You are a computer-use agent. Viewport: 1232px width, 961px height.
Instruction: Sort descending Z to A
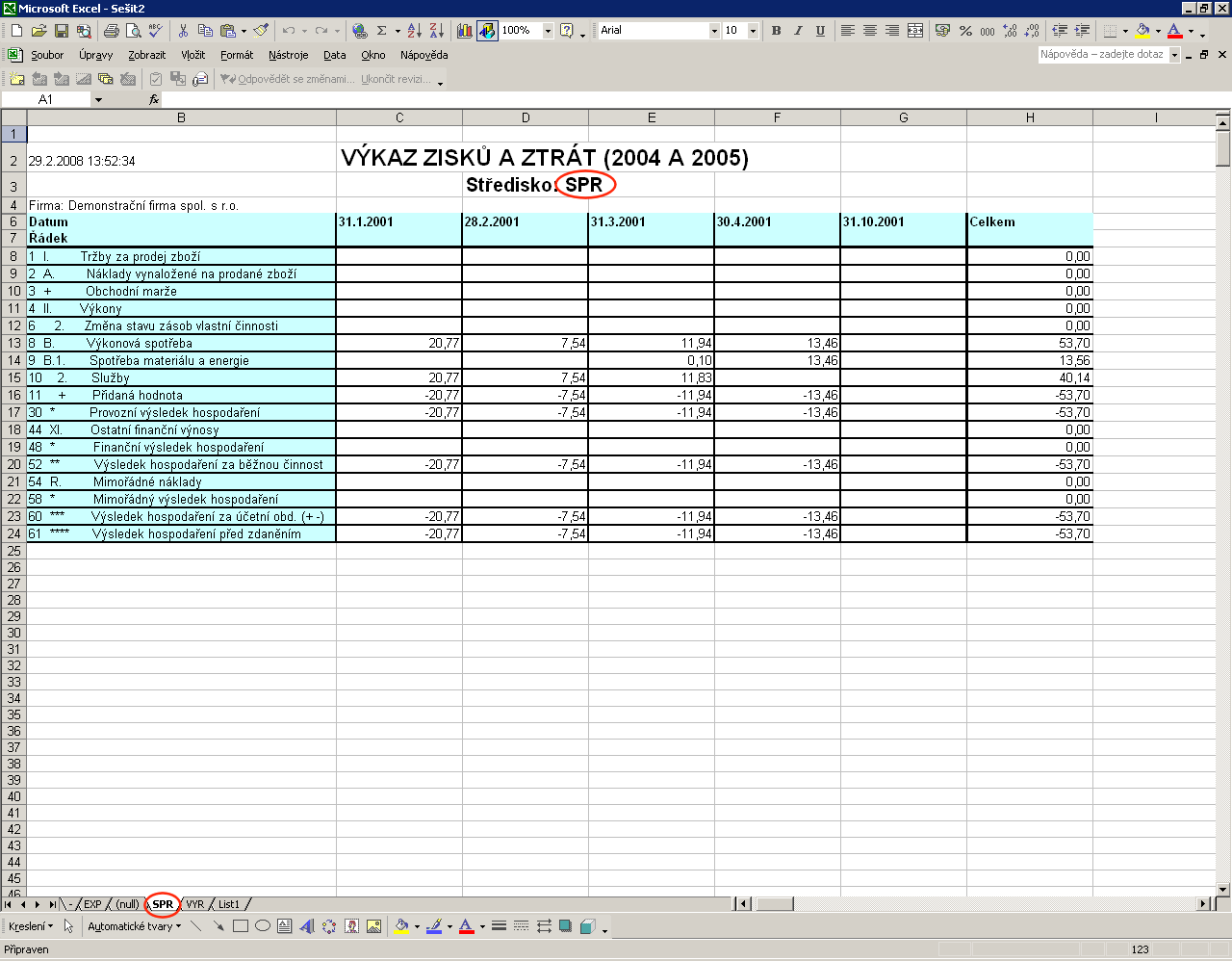point(436,31)
